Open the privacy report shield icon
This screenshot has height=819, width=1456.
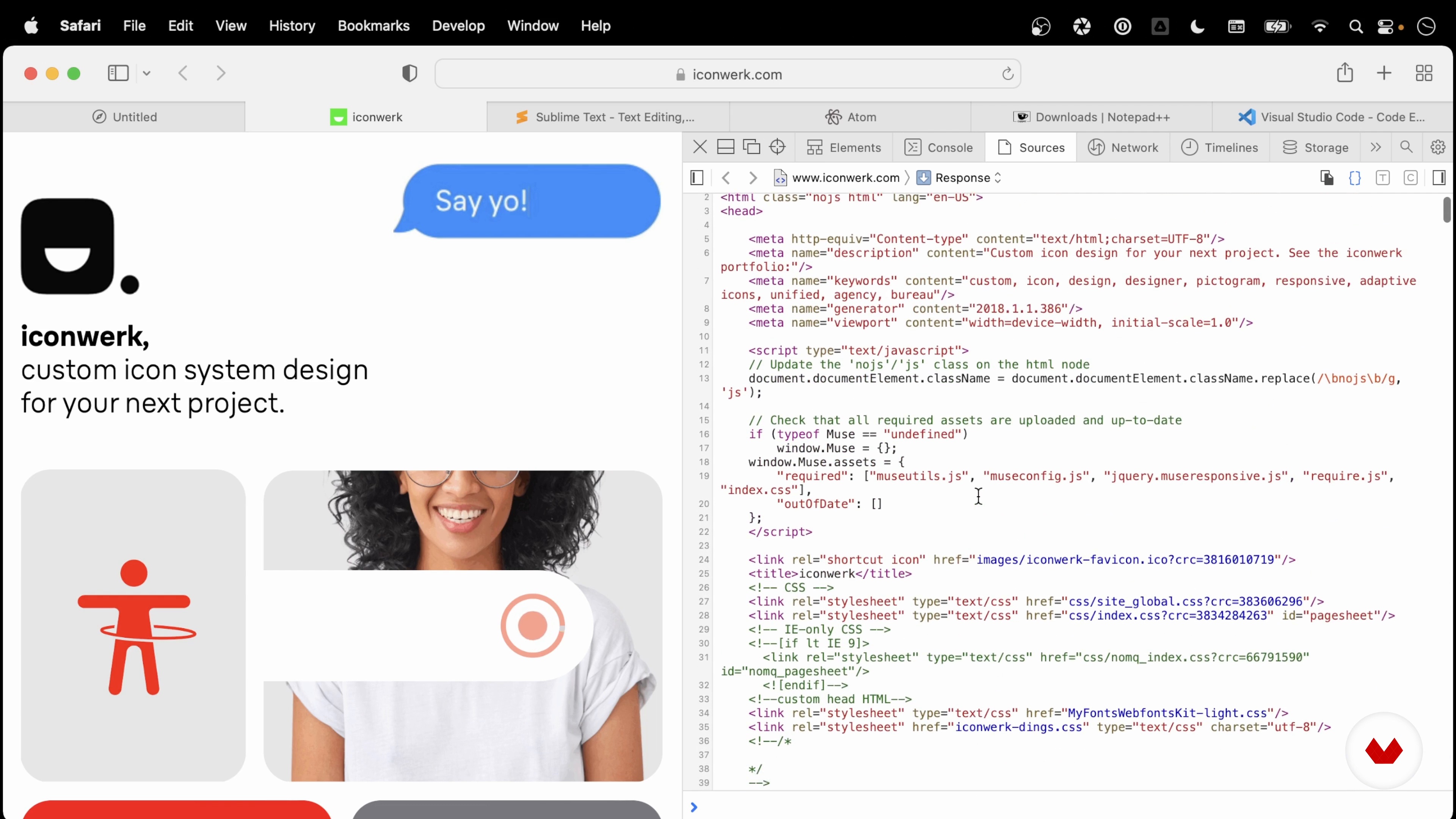[410, 73]
